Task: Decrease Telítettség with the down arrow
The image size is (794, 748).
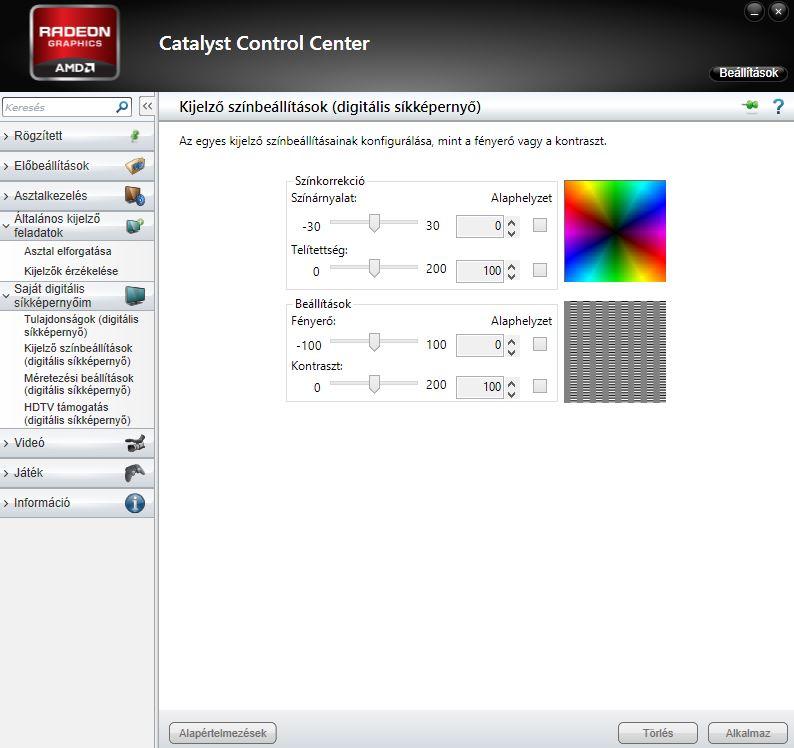Action: pos(511,277)
